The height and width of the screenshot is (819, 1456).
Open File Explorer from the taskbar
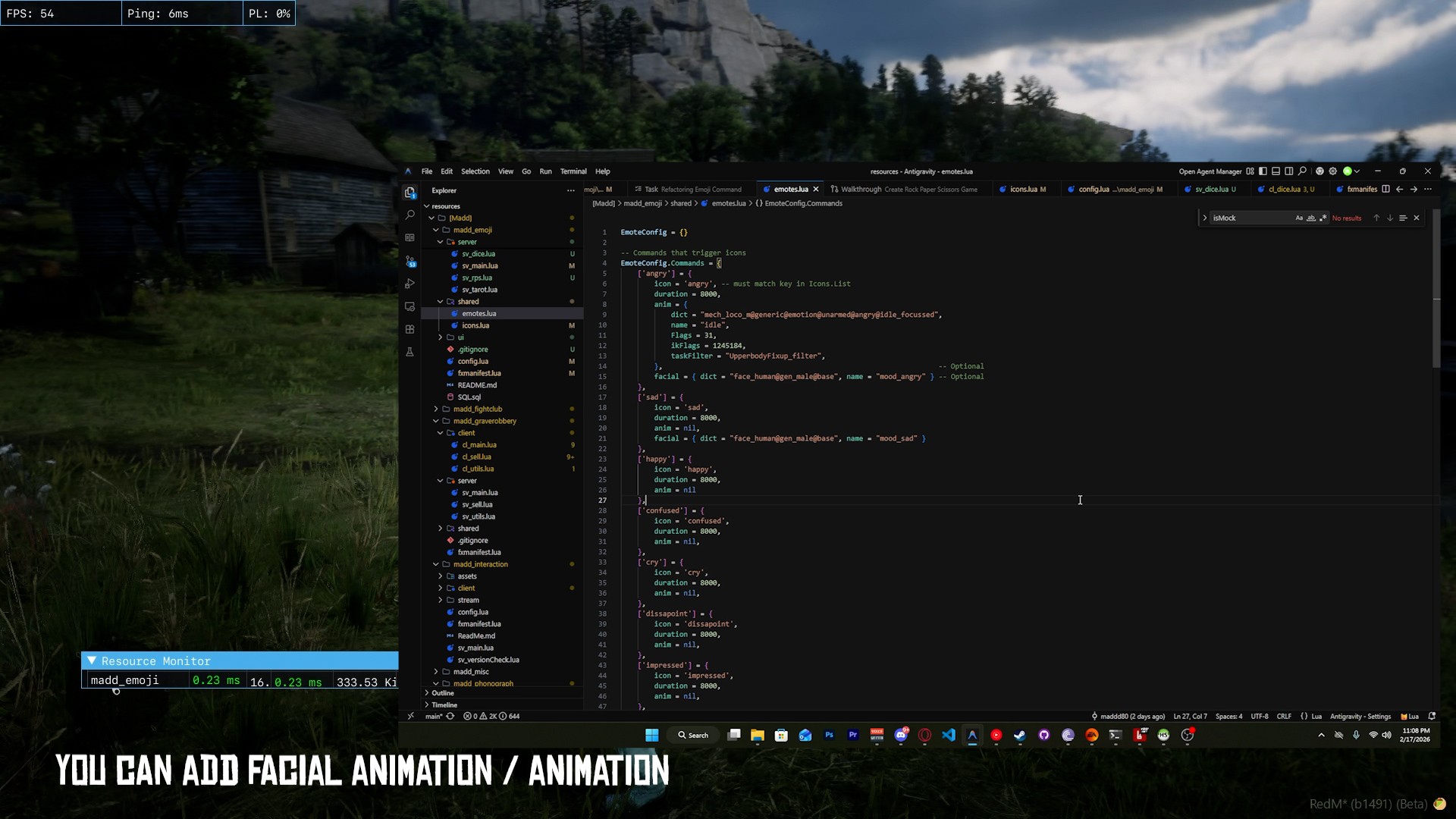click(757, 736)
